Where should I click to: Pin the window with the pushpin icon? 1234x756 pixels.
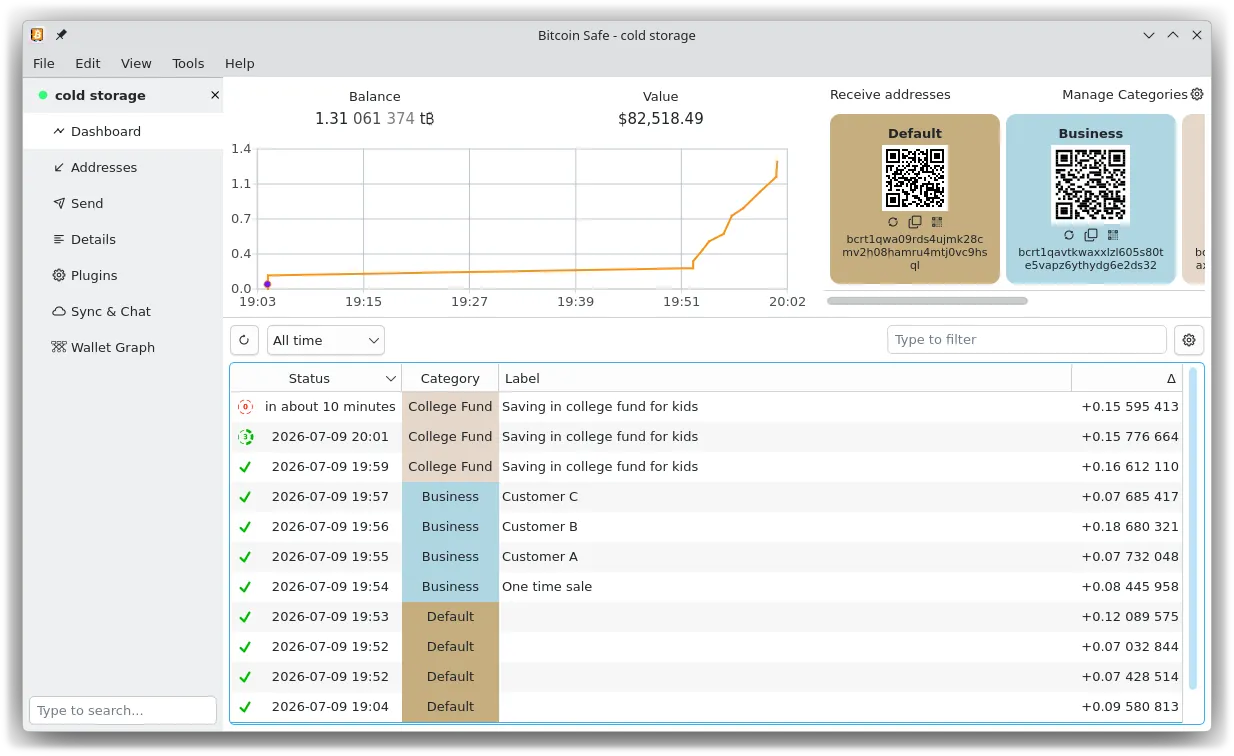pos(61,35)
